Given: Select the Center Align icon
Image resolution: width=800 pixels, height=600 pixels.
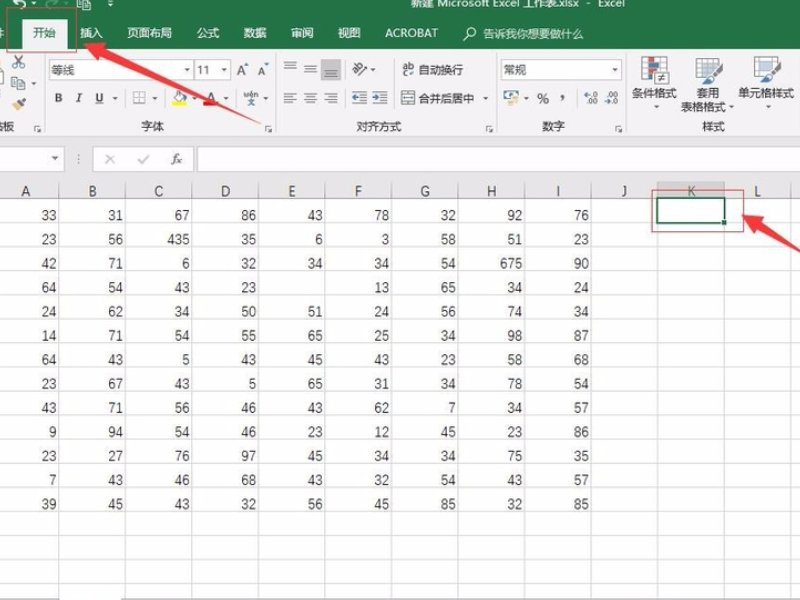Looking at the screenshot, I should coord(310,98).
